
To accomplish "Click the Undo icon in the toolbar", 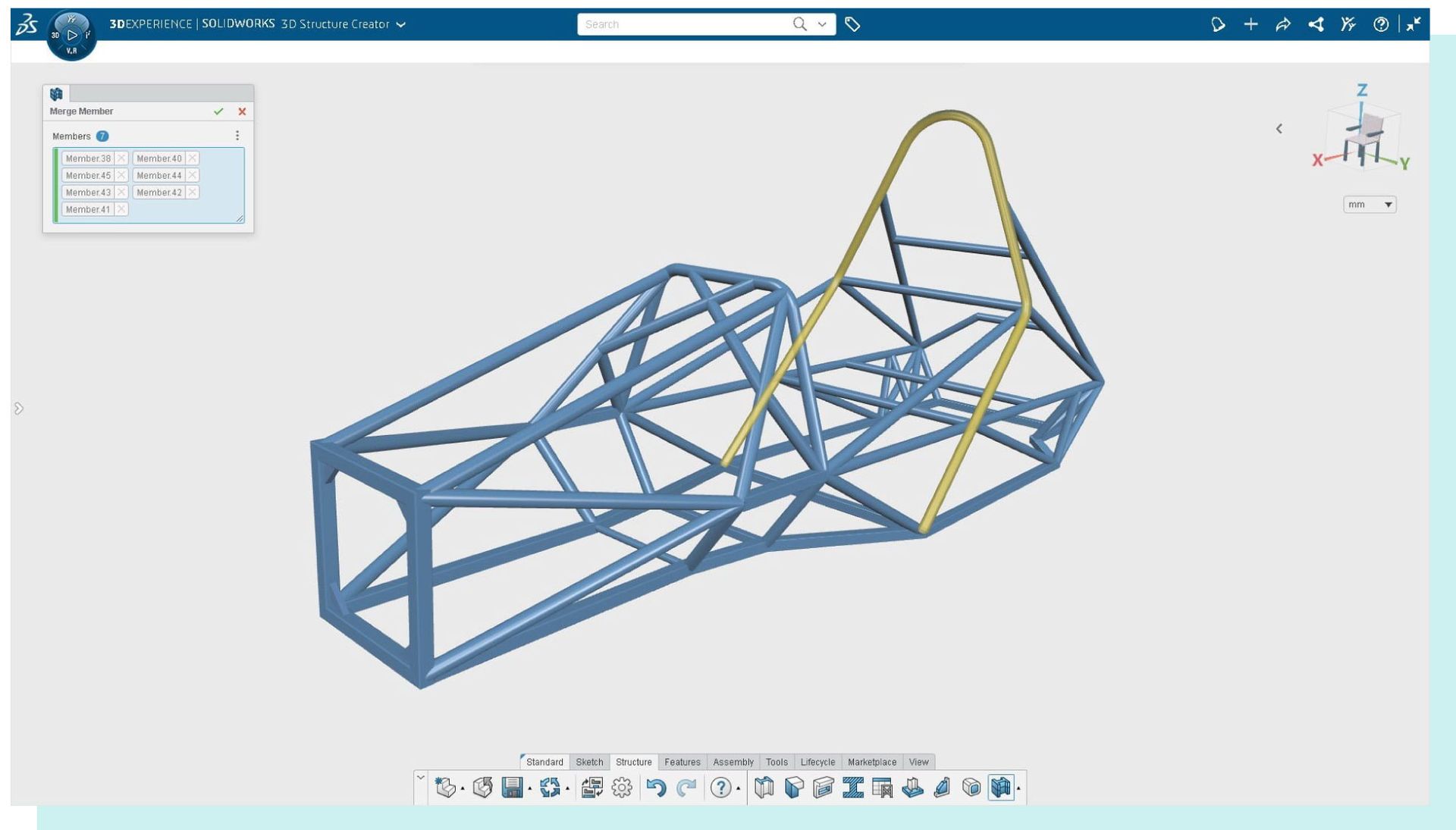I will click(x=657, y=788).
